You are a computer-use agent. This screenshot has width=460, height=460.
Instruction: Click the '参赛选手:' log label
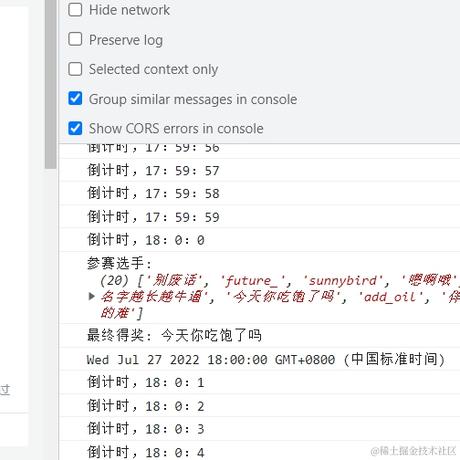(x=119, y=263)
